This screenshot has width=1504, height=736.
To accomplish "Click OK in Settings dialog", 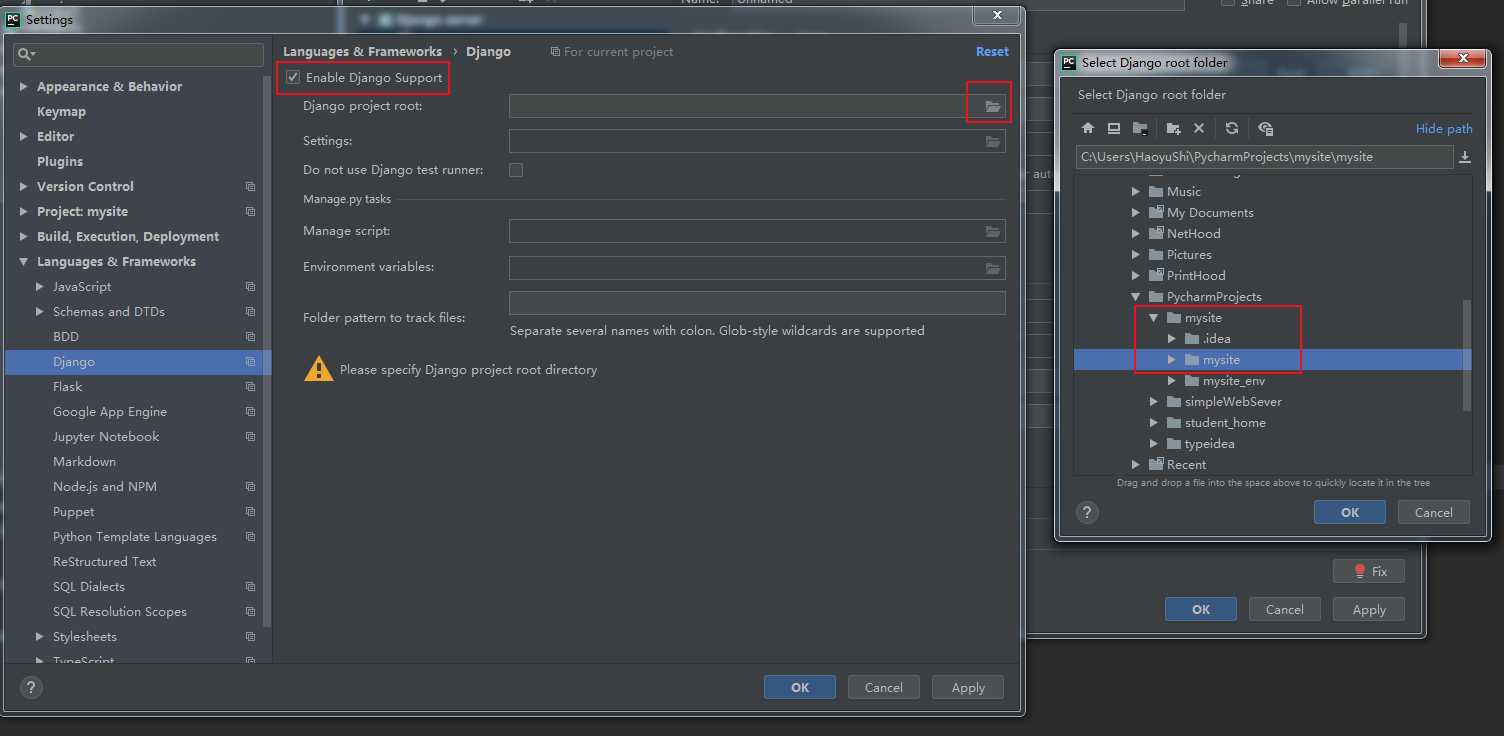I will pyautogui.click(x=800, y=687).
